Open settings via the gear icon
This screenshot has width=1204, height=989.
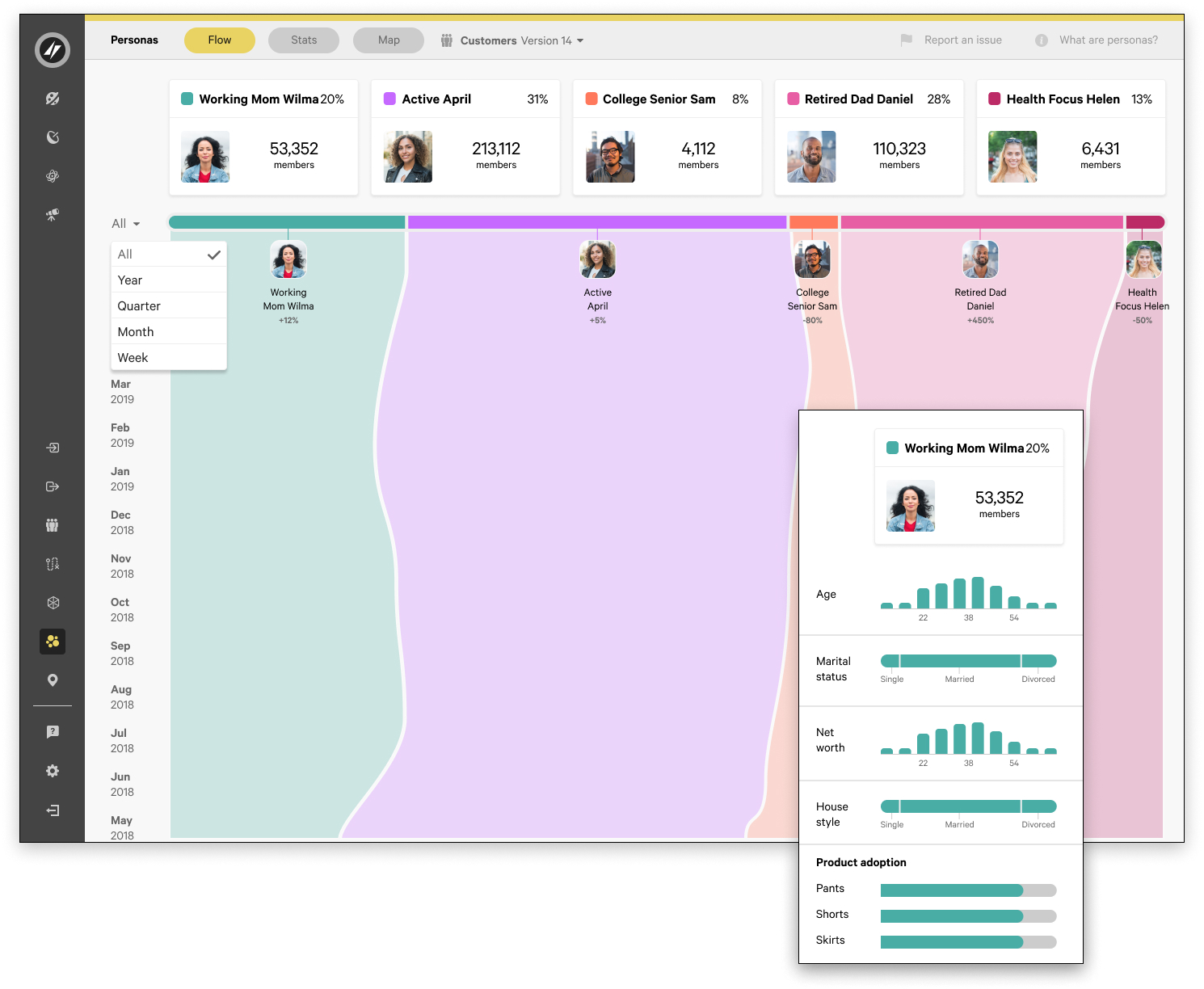tap(53, 771)
